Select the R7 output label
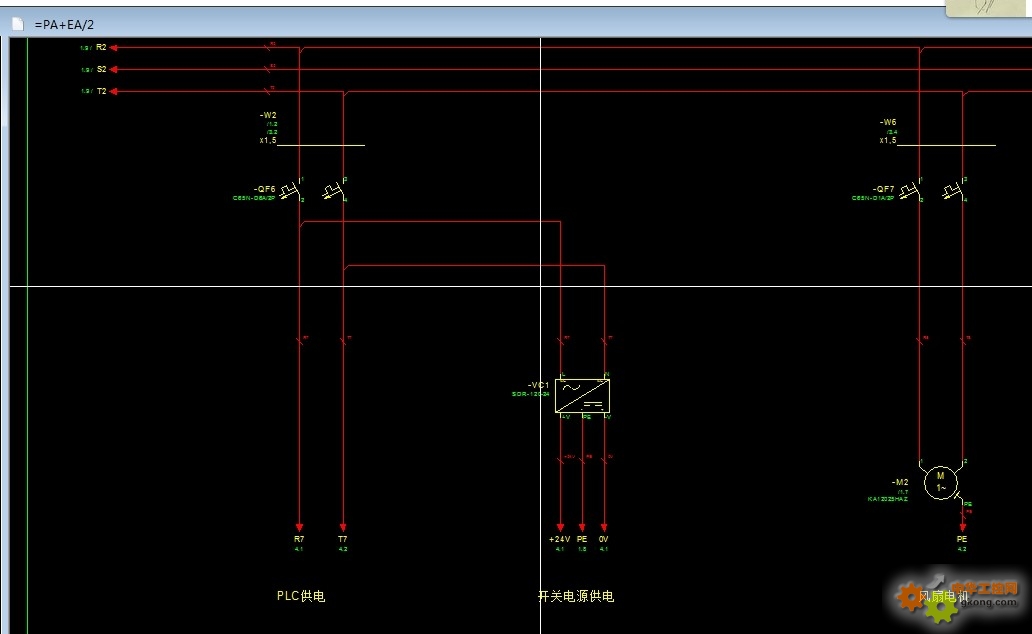 pyautogui.click(x=299, y=539)
